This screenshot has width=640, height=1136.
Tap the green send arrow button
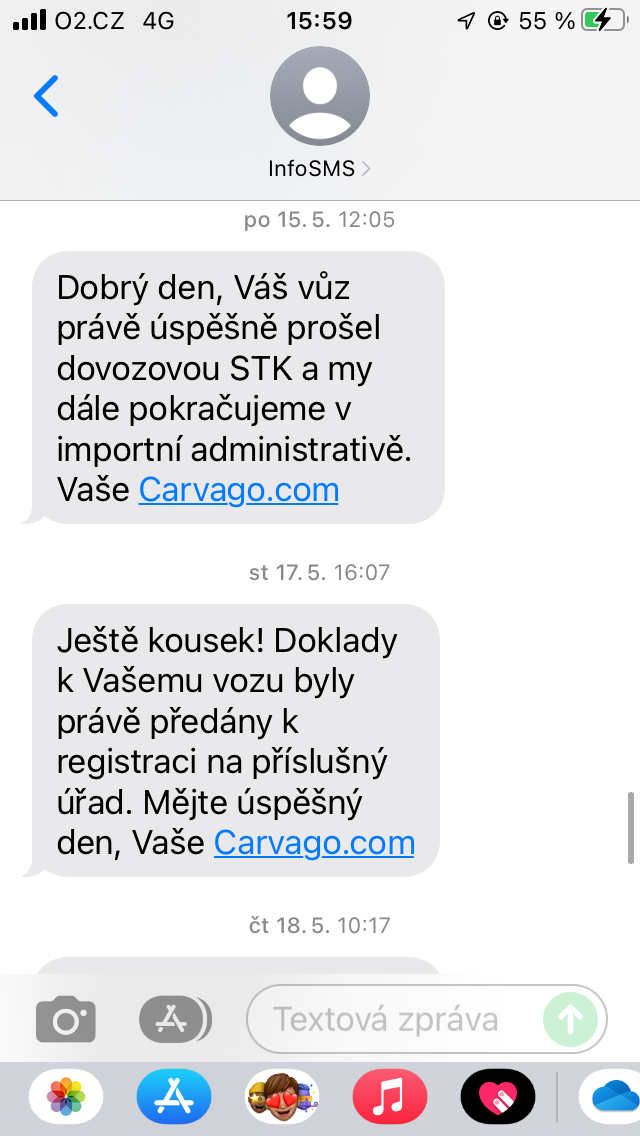[x=570, y=1019]
